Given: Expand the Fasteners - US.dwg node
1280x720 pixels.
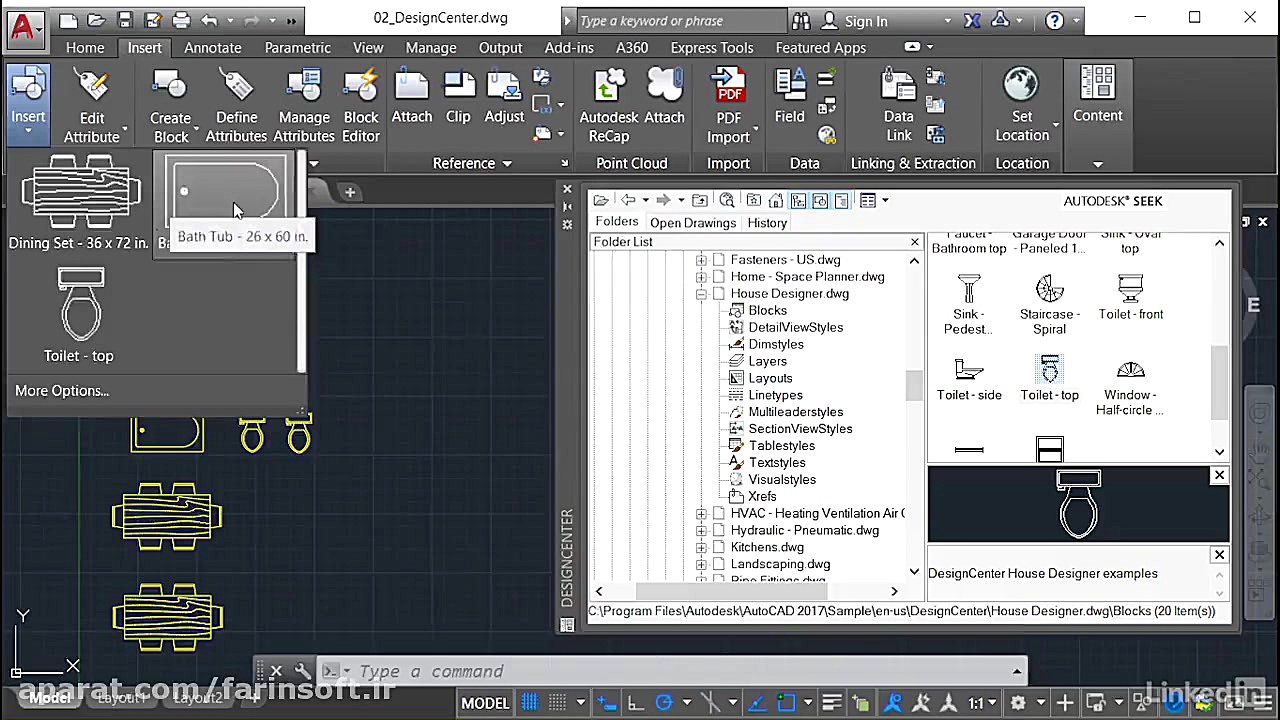Looking at the screenshot, I should (701, 260).
